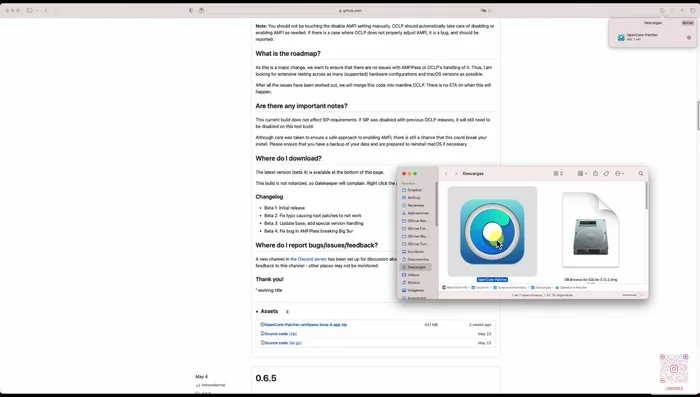Open a new Safari tab with plus
The width and height of the screenshot is (700, 397).
[682, 10]
